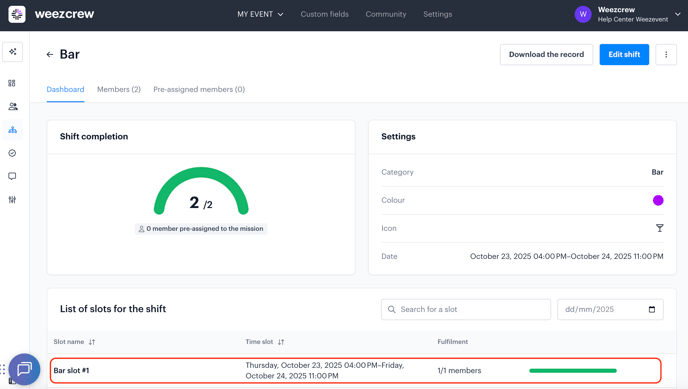The height and width of the screenshot is (389, 688).
Task: Click the magnifier icon in slot search
Action: point(391,309)
